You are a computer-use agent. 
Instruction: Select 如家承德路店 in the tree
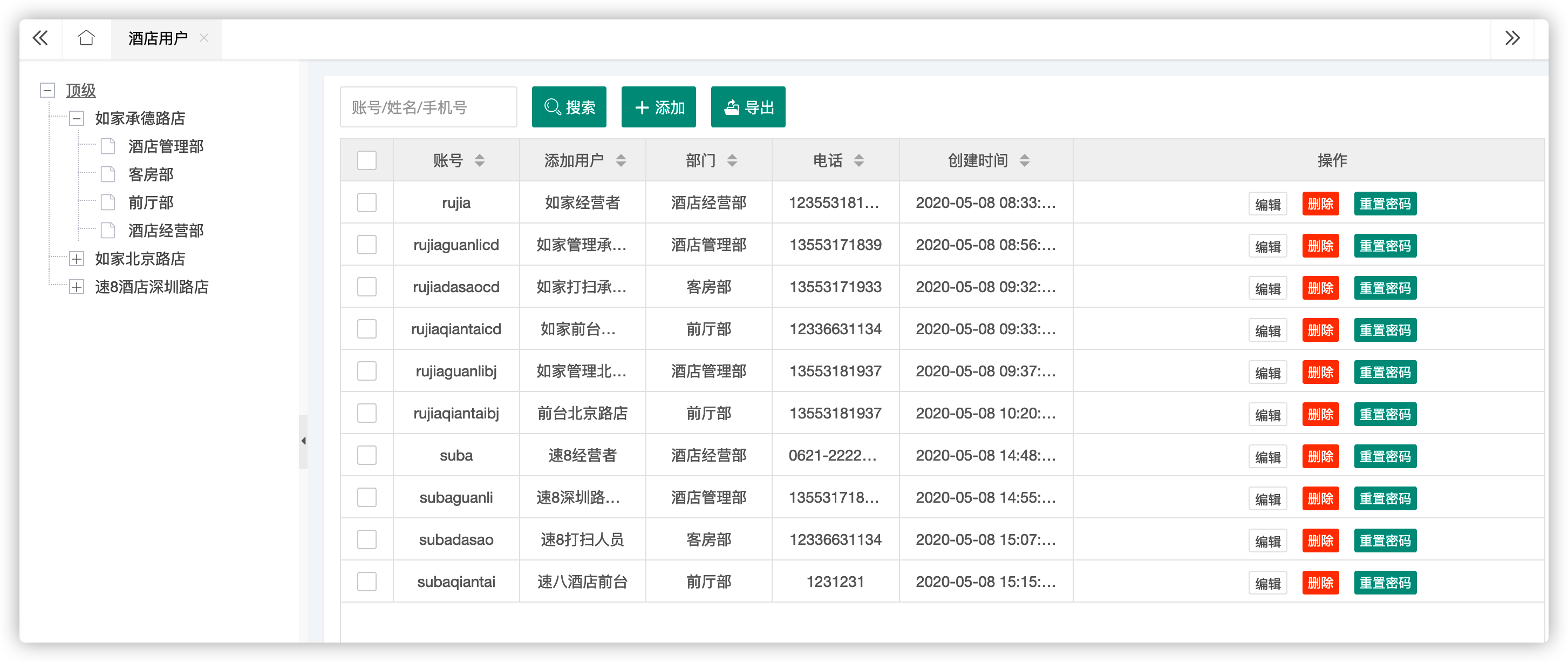(140, 118)
